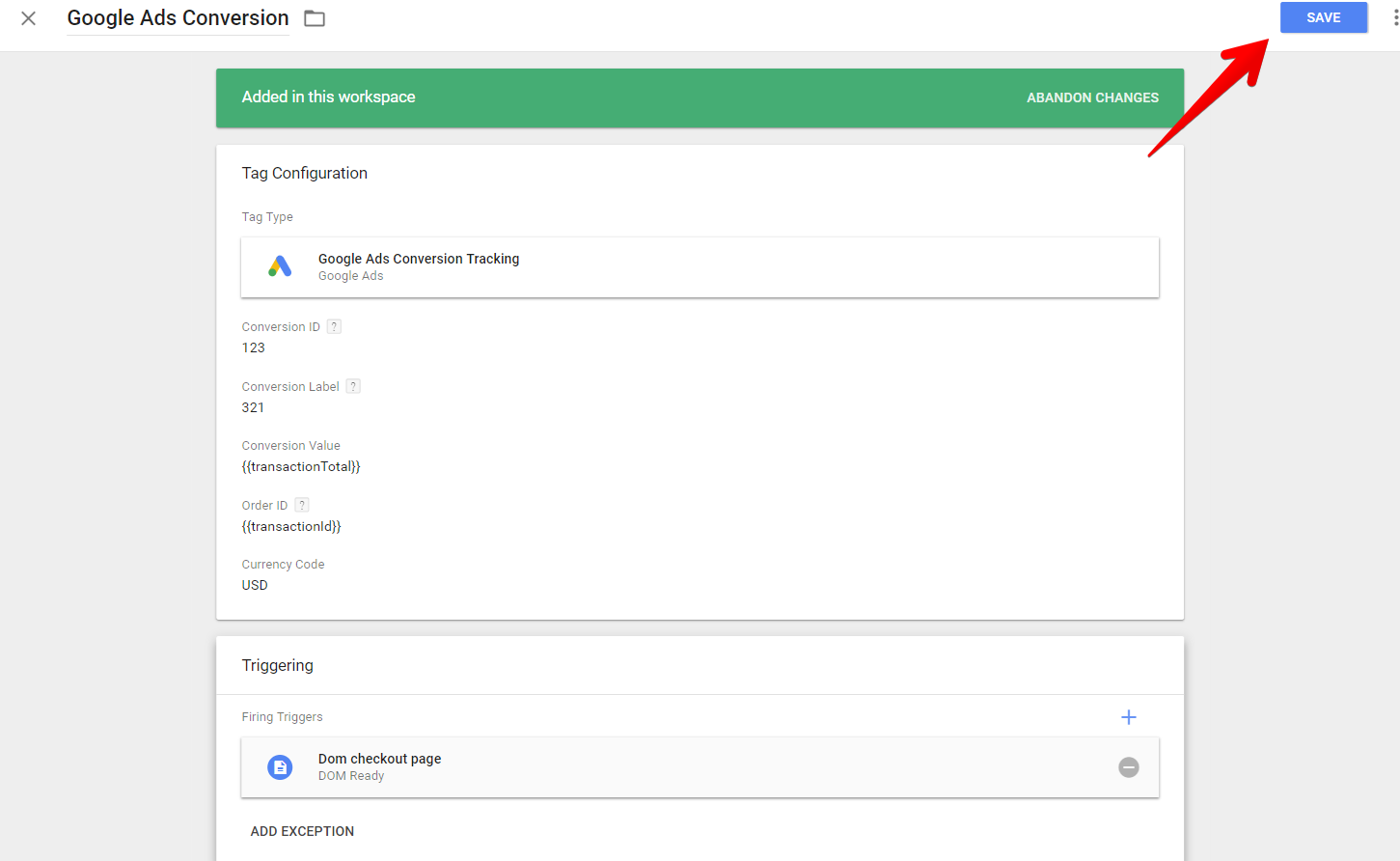Click the Added in this workspace banner text
1400x861 pixels.
coord(328,97)
